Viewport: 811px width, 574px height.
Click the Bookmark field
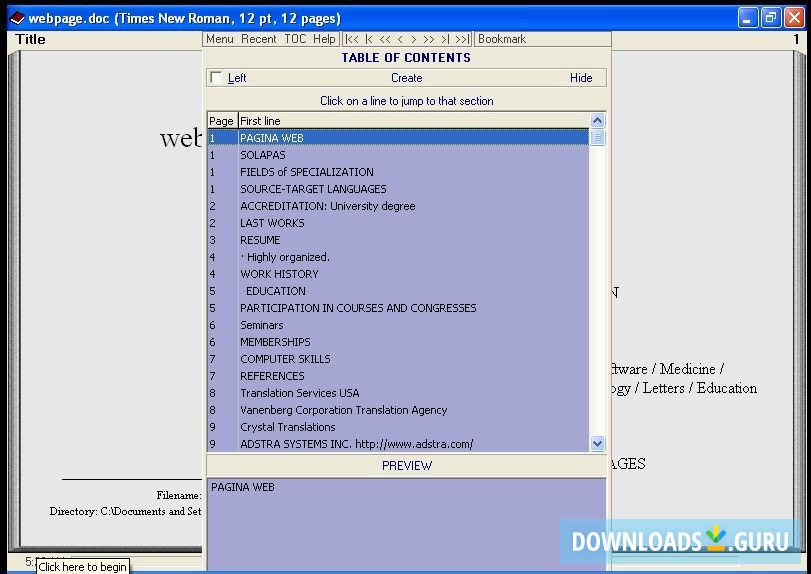542,39
